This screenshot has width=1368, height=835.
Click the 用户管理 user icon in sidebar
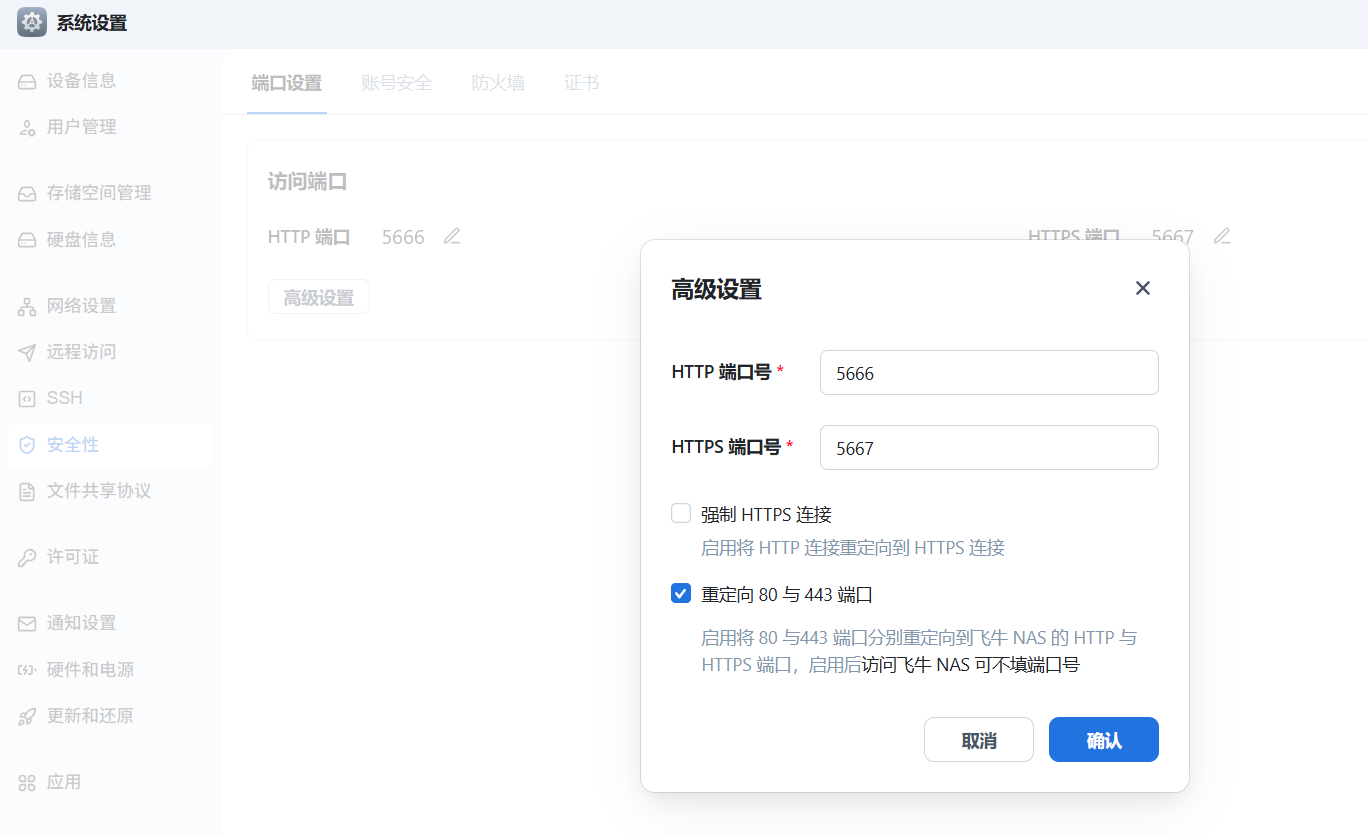(x=28, y=127)
